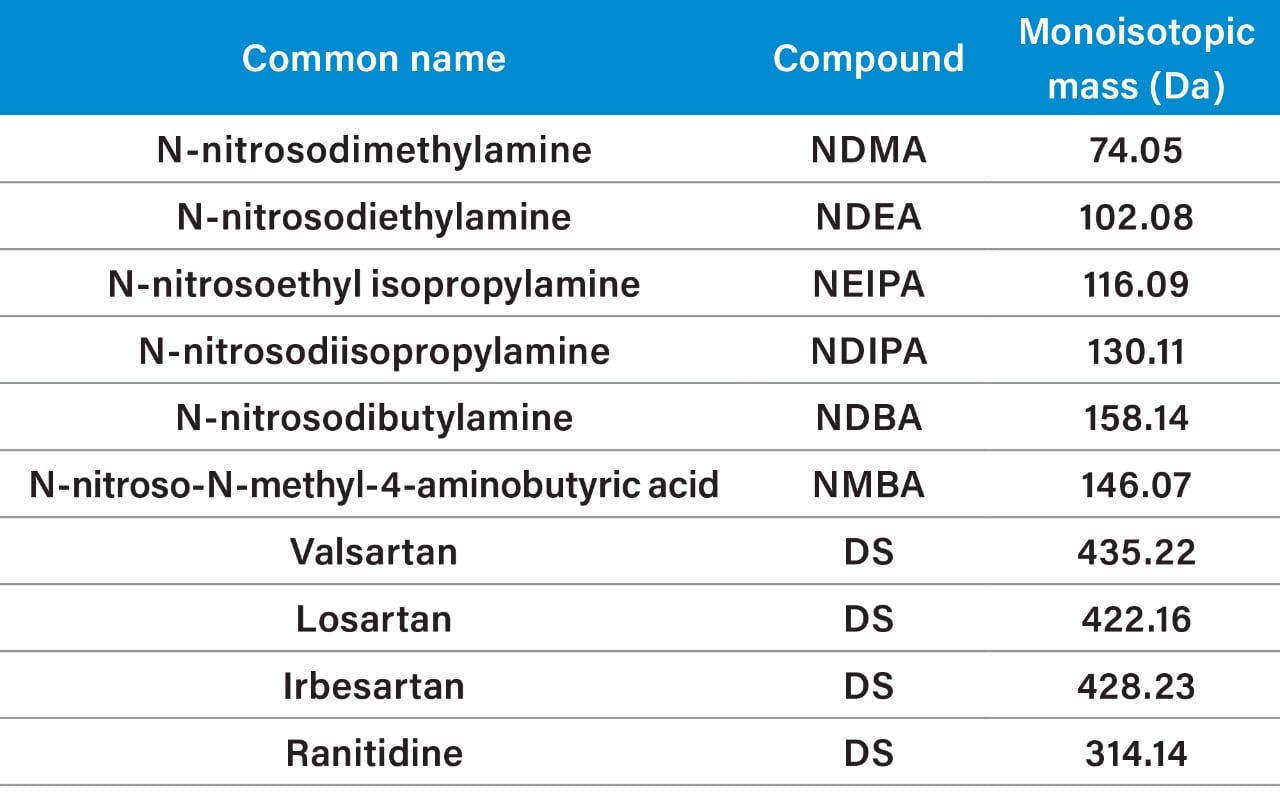Click the N-nitrosoethyl isopropylamine name

[x=374, y=284]
